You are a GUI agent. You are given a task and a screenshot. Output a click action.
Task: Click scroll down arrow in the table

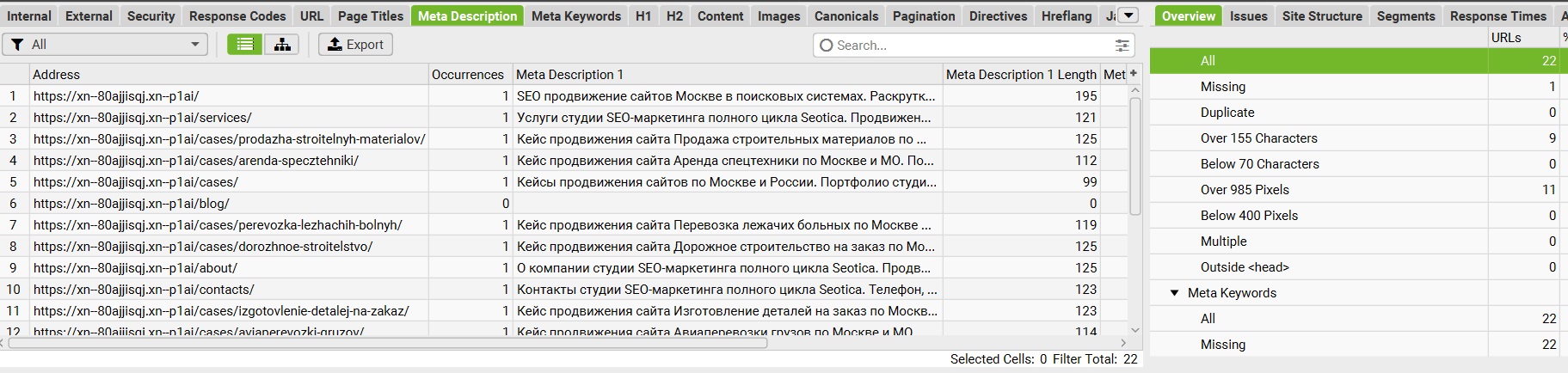point(1134,330)
